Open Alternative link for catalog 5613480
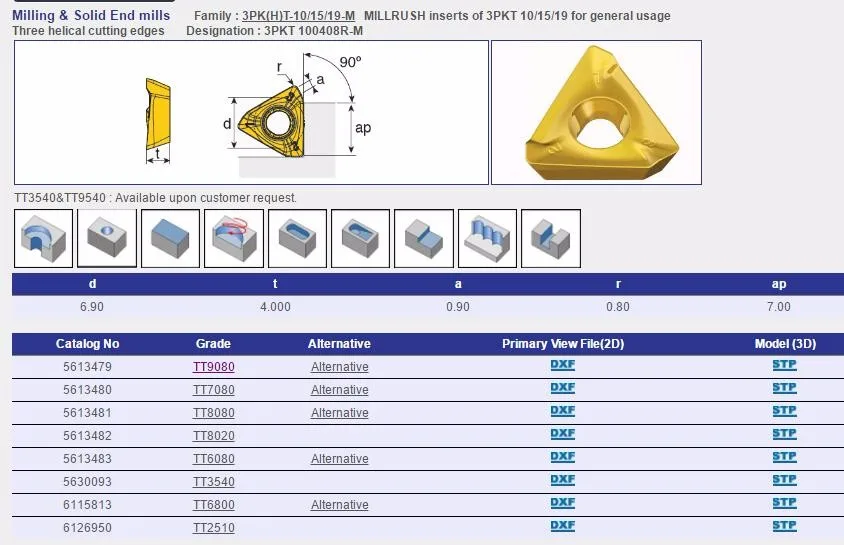Image resolution: width=844 pixels, height=545 pixels. tap(340, 390)
